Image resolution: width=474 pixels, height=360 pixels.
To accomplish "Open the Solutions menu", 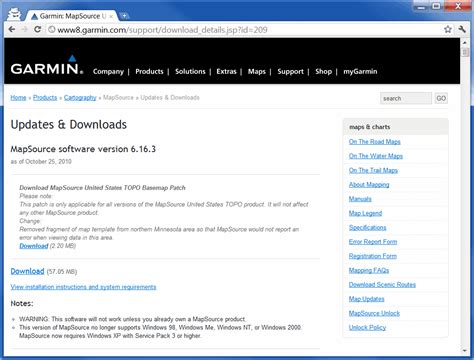I will coord(190,71).
